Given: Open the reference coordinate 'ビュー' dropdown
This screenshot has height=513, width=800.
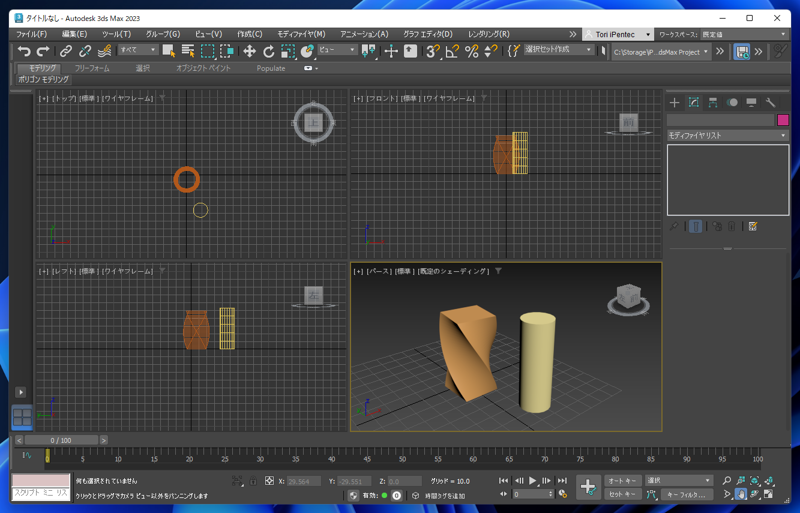Looking at the screenshot, I should pyautogui.click(x=337, y=50).
